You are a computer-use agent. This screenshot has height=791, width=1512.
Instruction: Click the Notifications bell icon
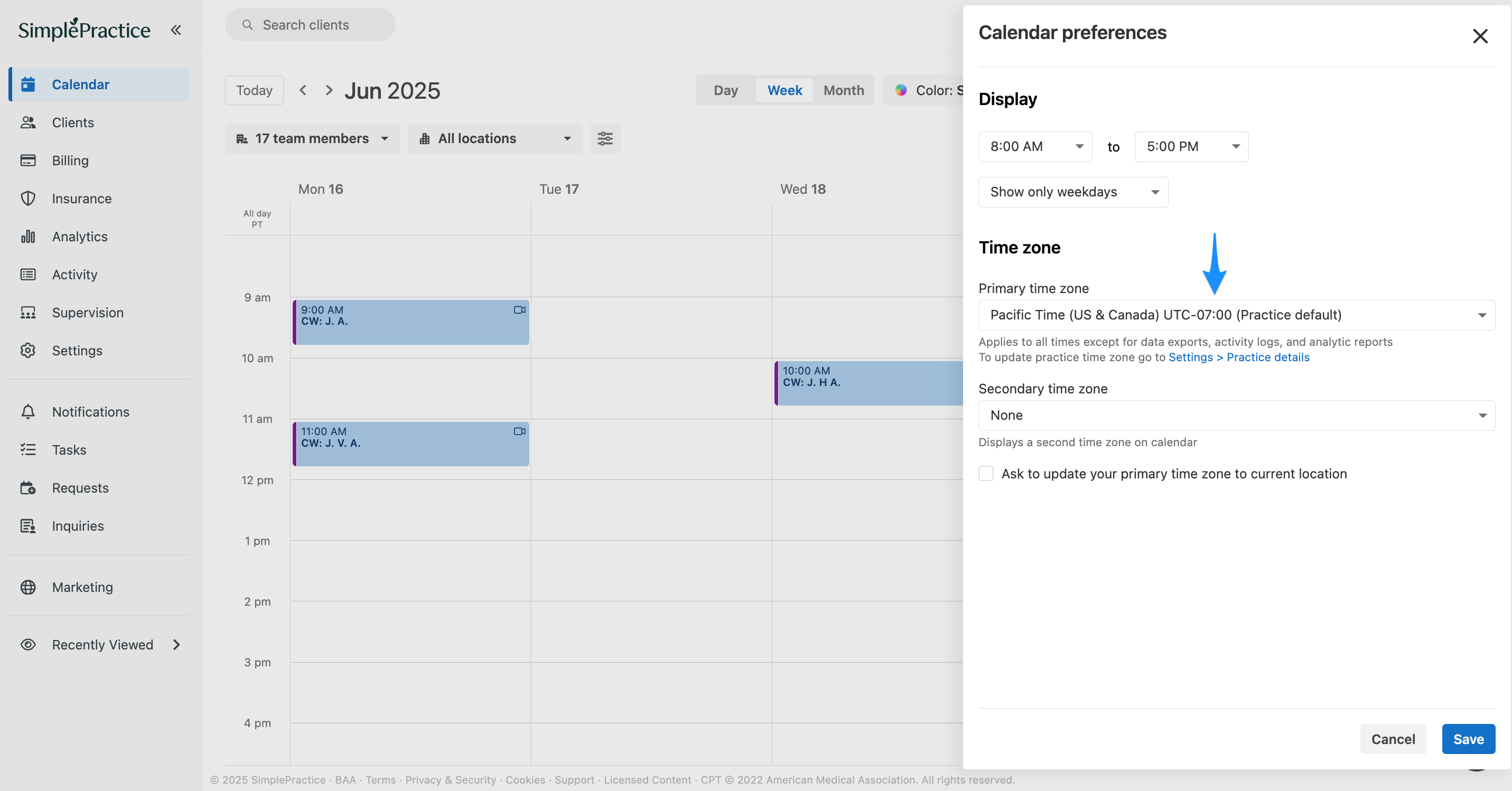[x=28, y=412]
